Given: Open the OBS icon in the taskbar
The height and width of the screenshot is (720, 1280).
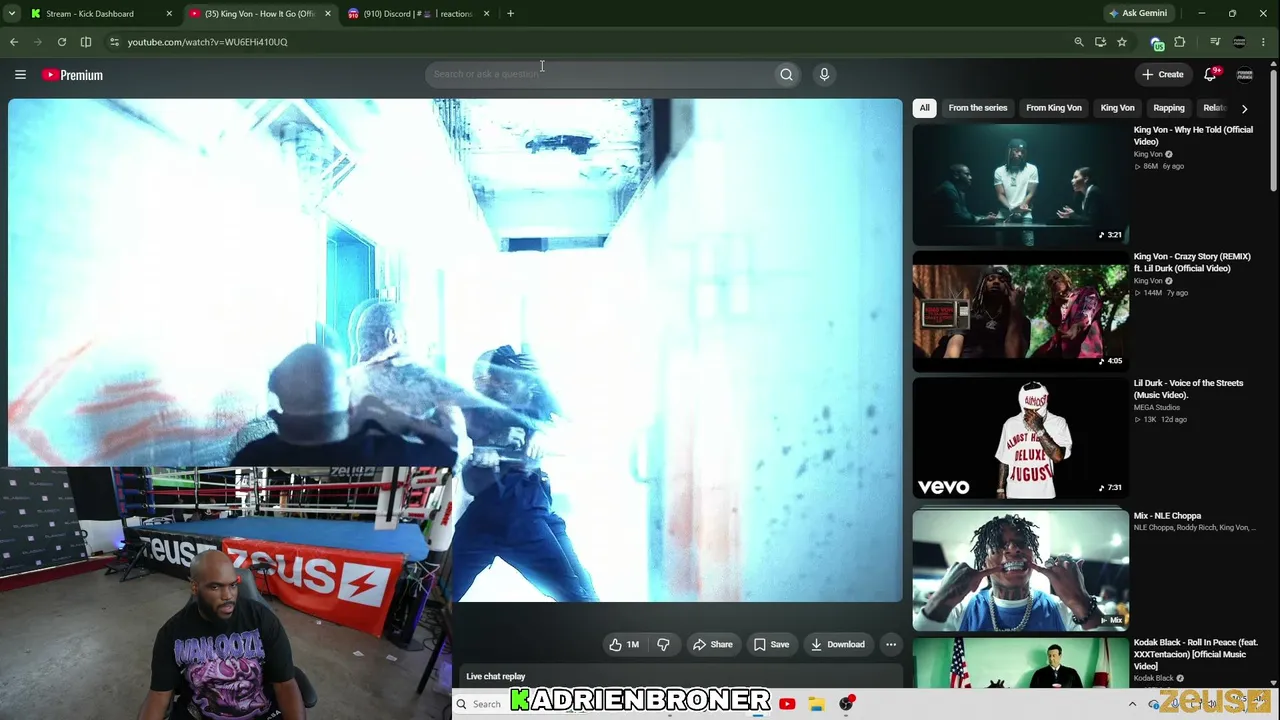Looking at the screenshot, I should (846, 704).
